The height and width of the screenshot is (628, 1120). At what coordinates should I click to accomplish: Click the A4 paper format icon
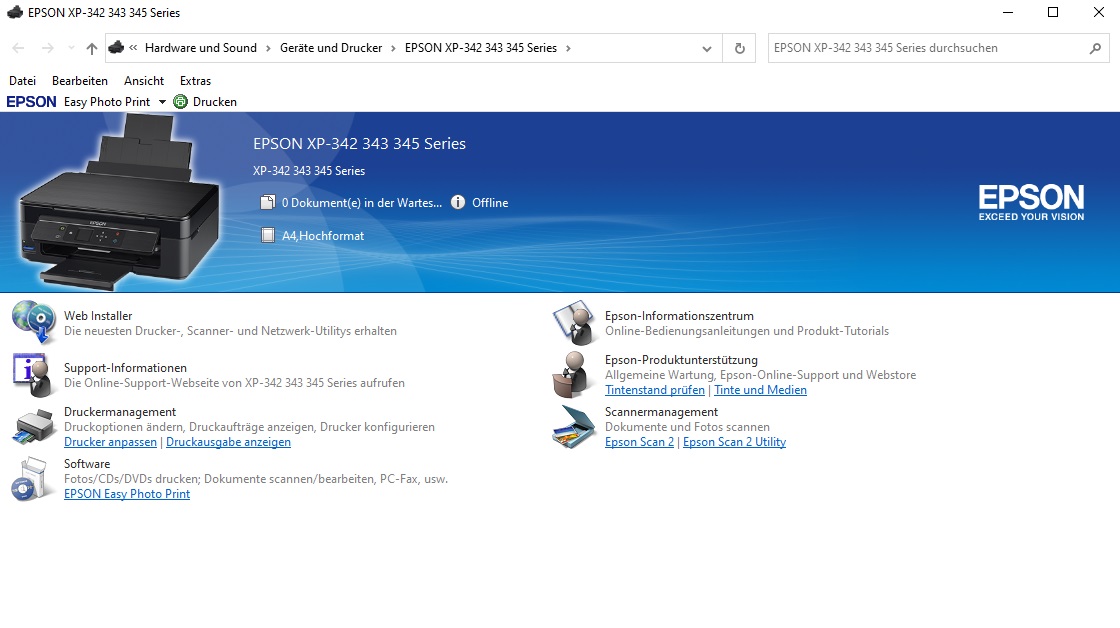point(268,235)
